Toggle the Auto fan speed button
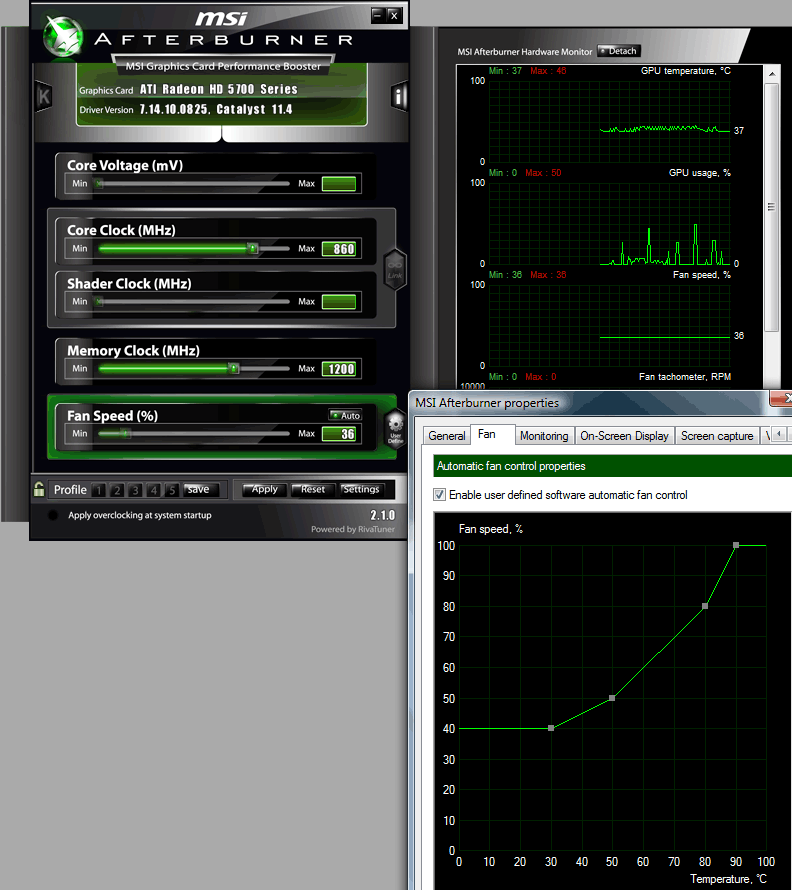The height and width of the screenshot is (890, 792). pos(345,415)
